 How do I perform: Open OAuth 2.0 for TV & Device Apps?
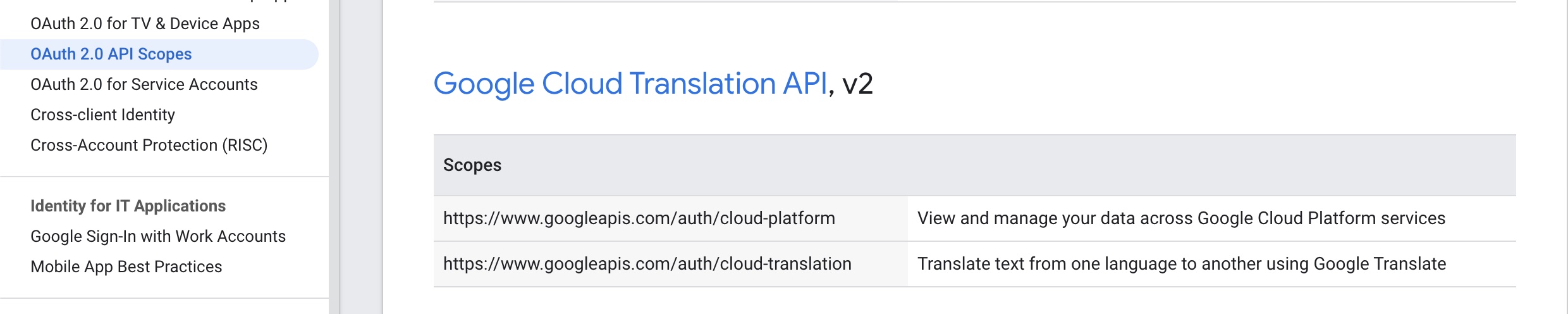click(145, 23)
